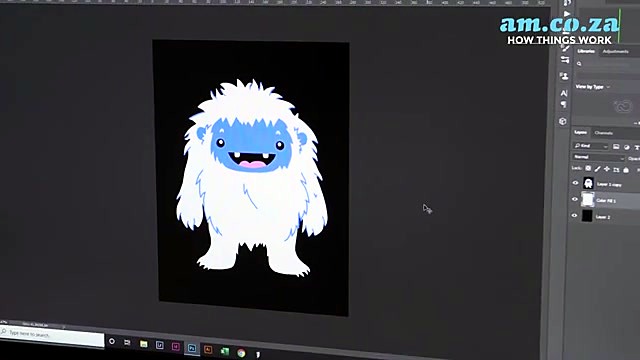
Task: Toggle lock transparent pixels
Action: tap(588, 168)
